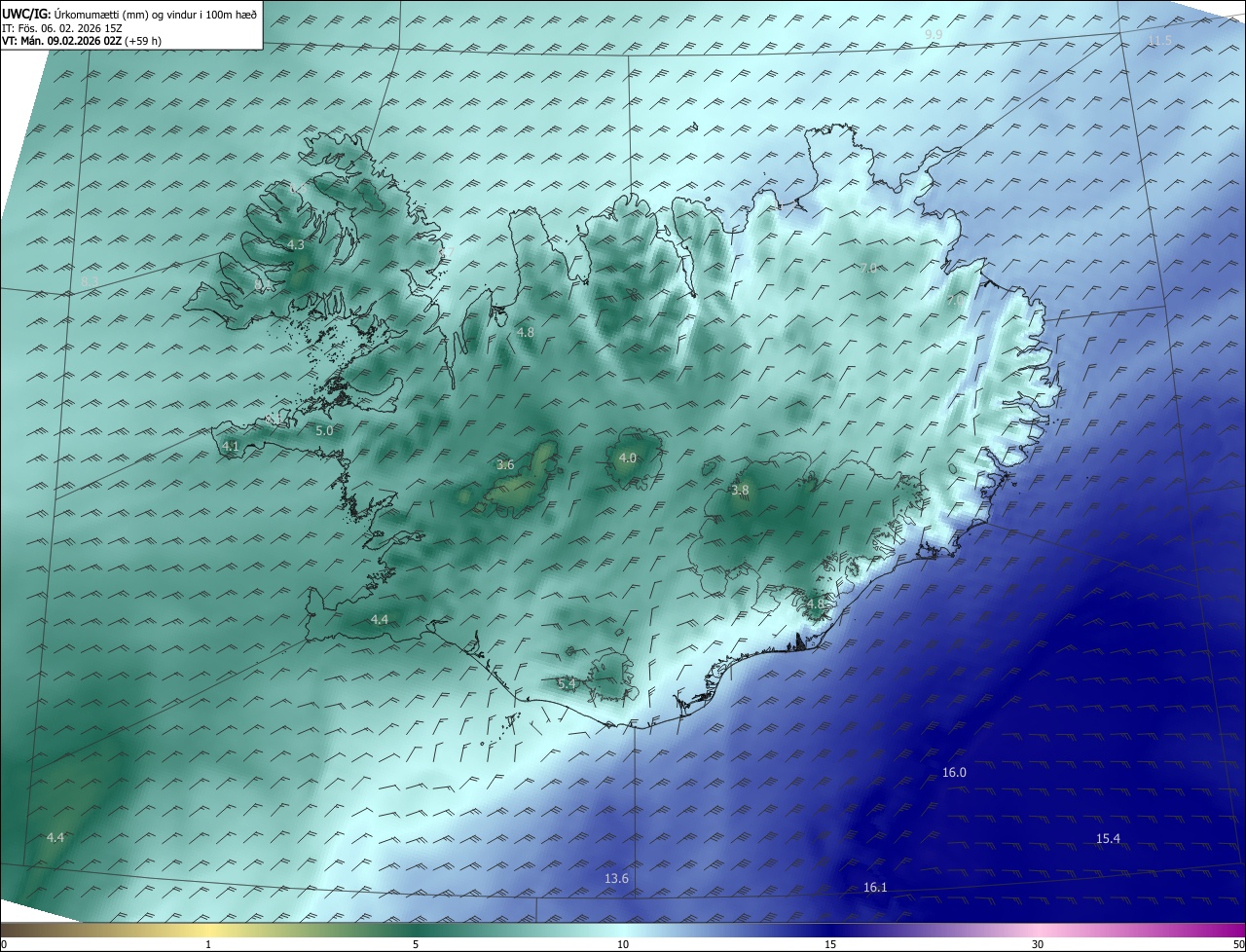Image resolution: width=1246 pixels, height=952 pixels.
Task: Click the 50 tick label on the color scale
Action: [x=1238, y=944]
